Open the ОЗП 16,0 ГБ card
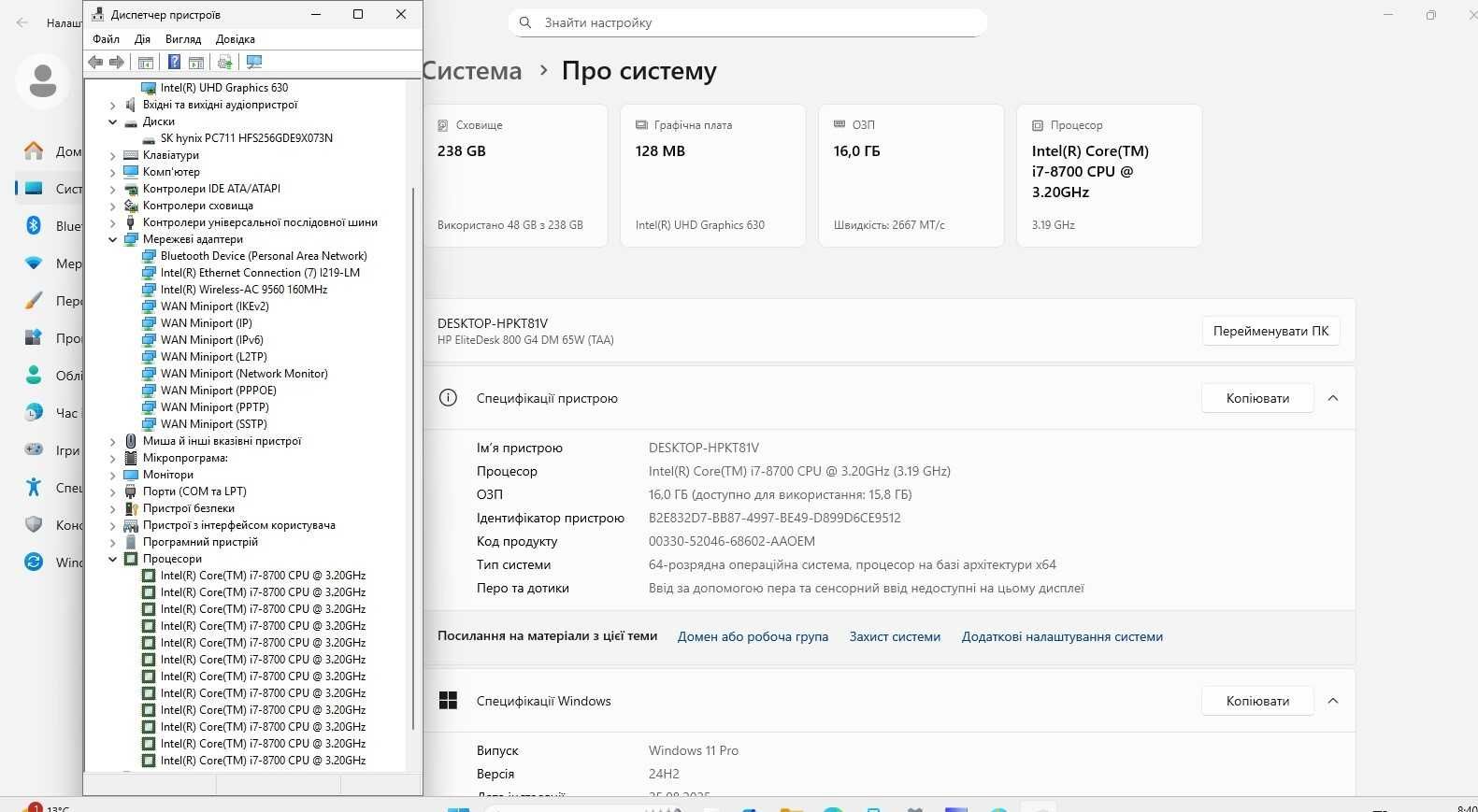1478x812 pixels. pos(911,176)
